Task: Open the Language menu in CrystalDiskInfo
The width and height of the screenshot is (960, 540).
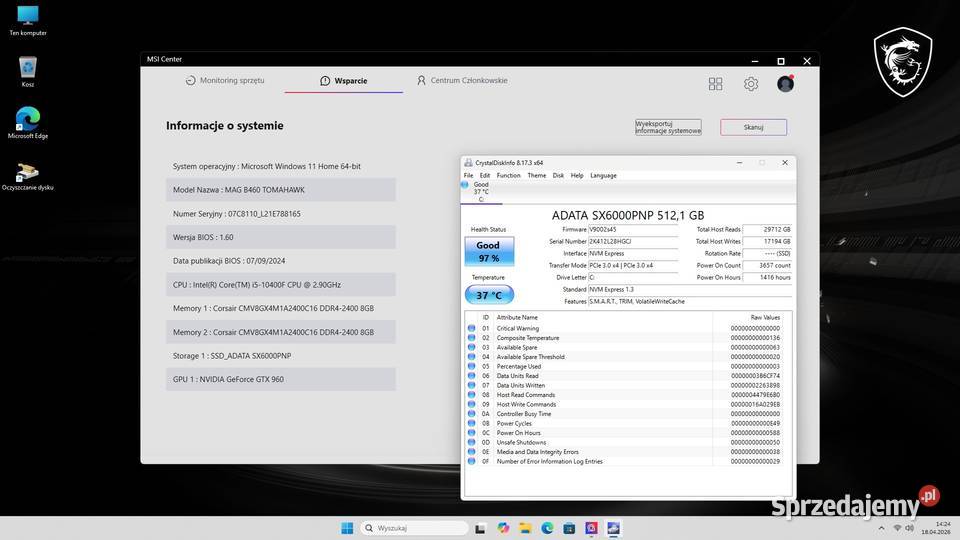Action: [603, 175]
